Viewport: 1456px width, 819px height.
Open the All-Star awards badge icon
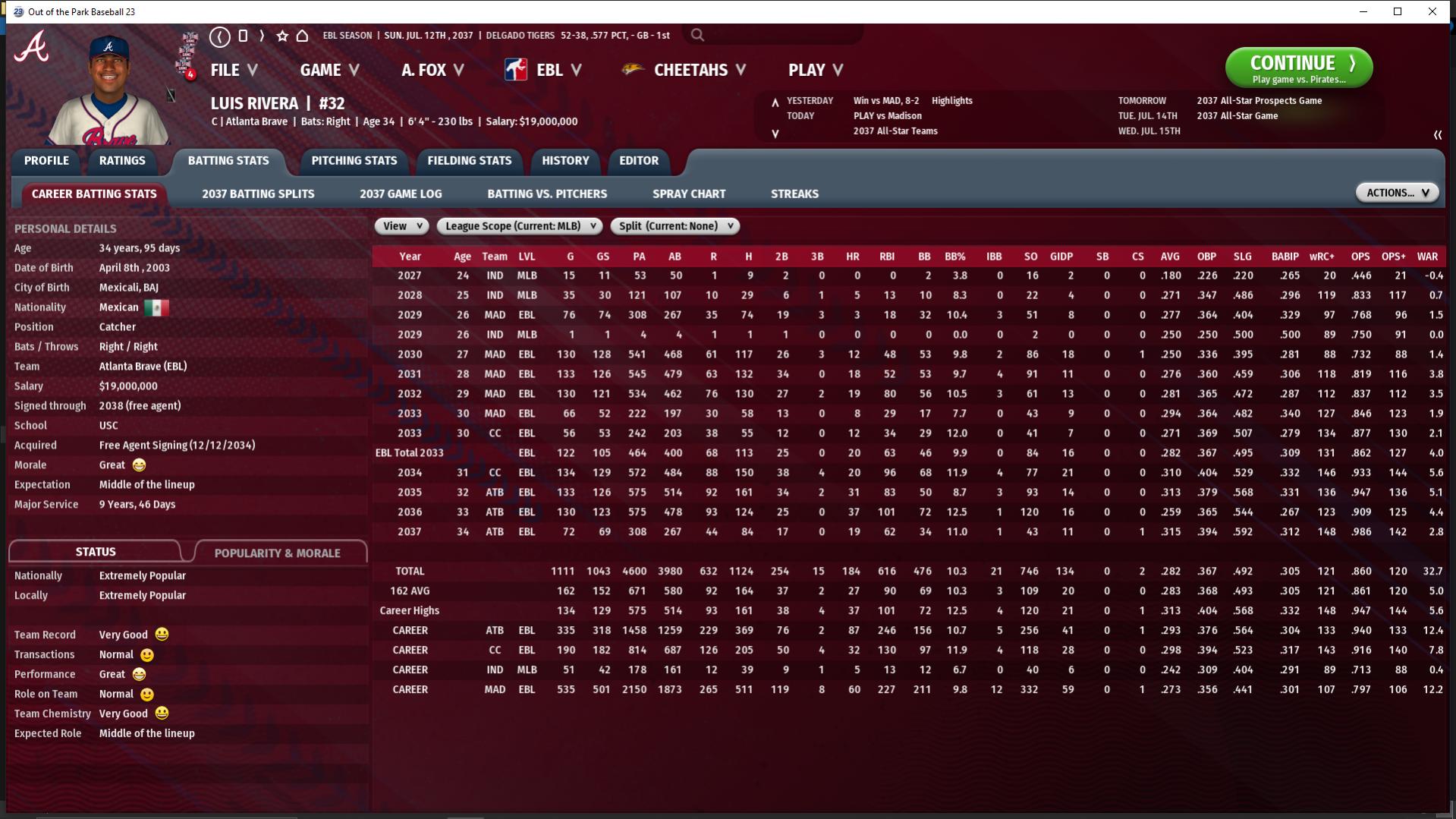187,55
